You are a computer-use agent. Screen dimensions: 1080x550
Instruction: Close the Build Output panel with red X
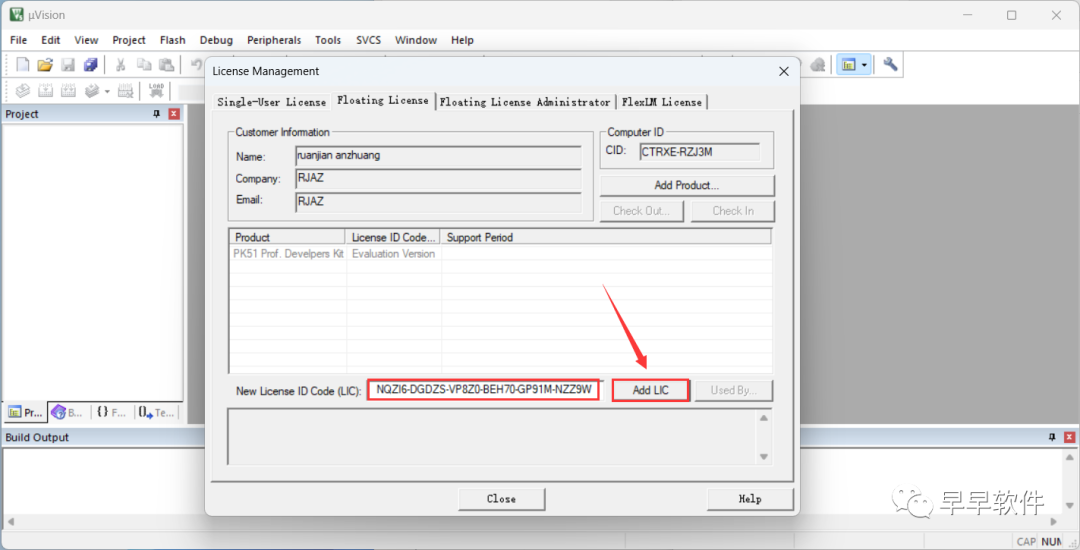(x=1069, y=437)
